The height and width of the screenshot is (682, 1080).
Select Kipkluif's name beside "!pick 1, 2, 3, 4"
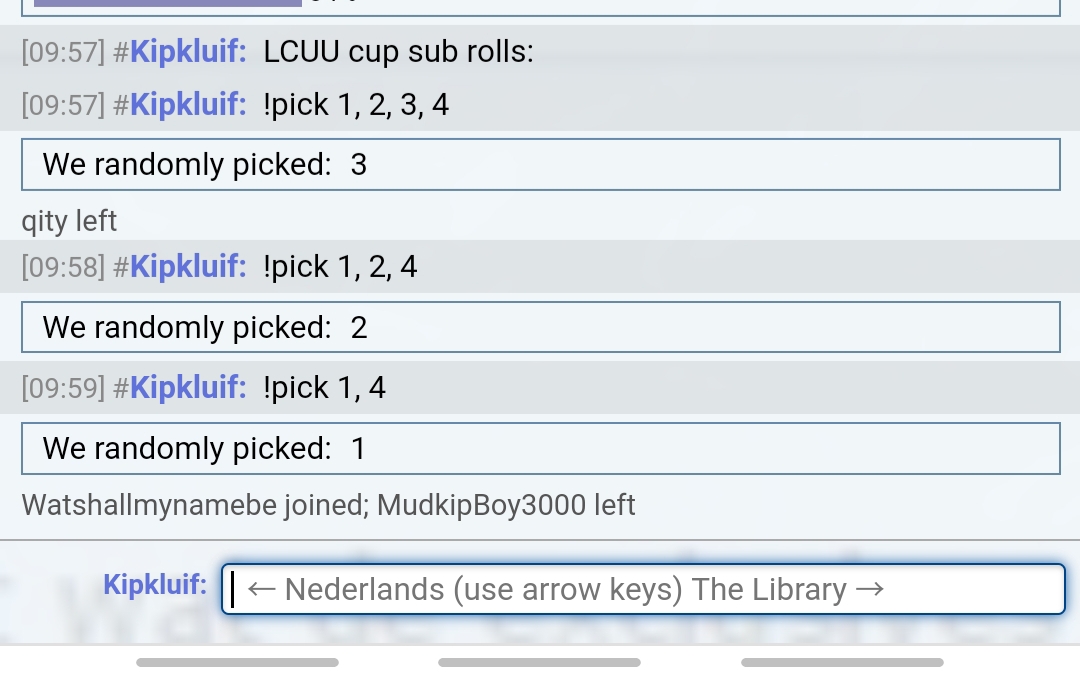pyautogui.click(x=188, y=105)
